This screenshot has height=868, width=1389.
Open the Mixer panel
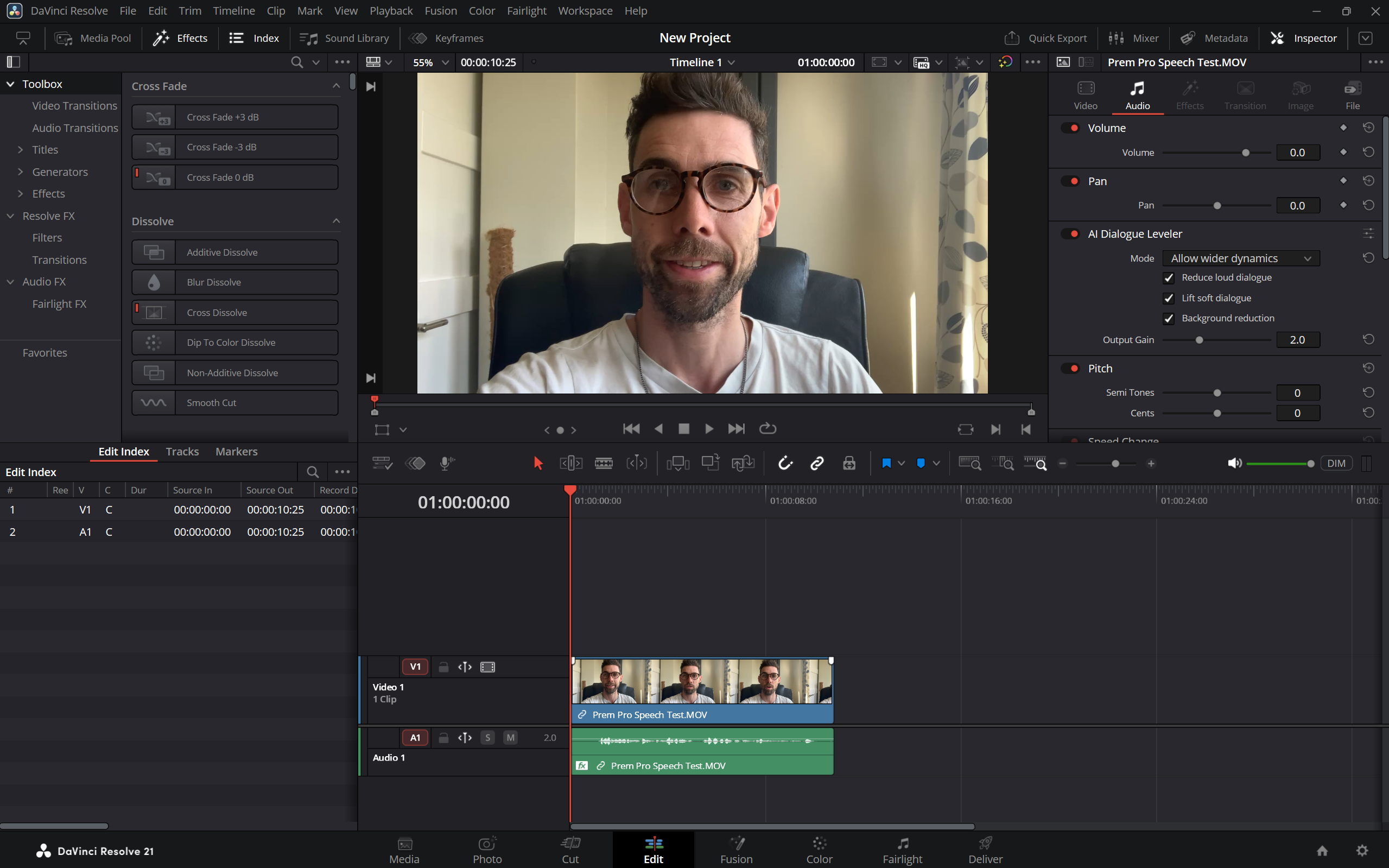click(x=1133, y=38)
